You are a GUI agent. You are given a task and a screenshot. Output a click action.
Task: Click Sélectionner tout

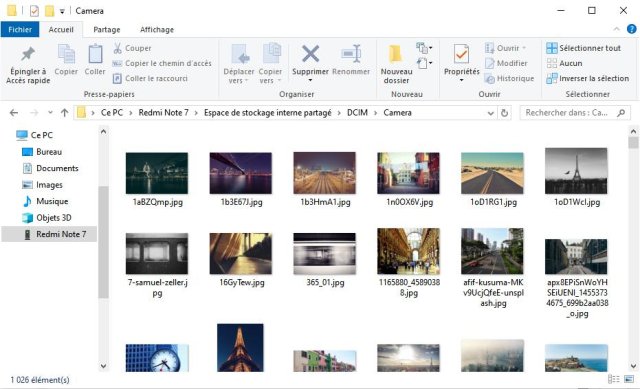point(584,48)
